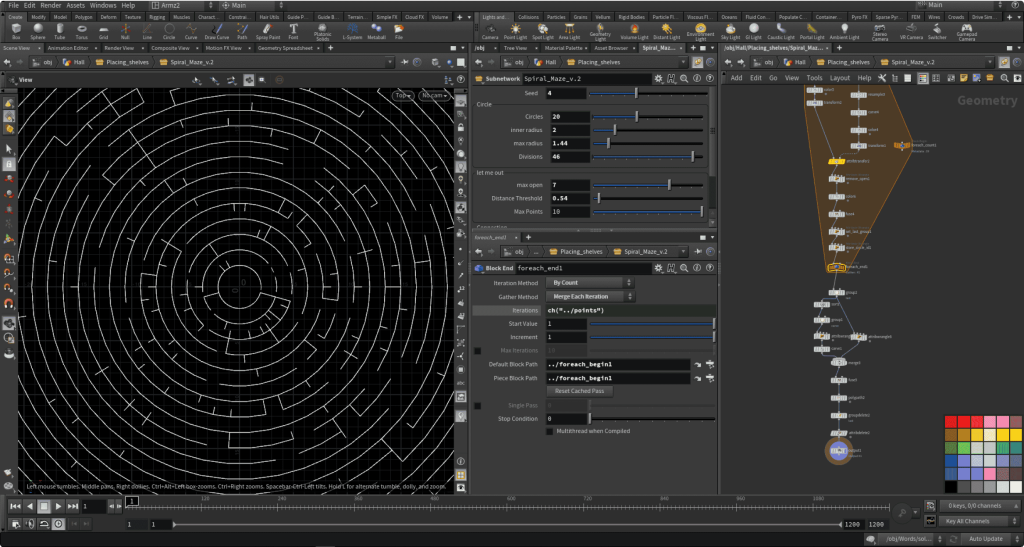The height and width of the screenshot is (547, 1024).
Task: Expand network editor path history dropdown
Action: pos(990,62)
